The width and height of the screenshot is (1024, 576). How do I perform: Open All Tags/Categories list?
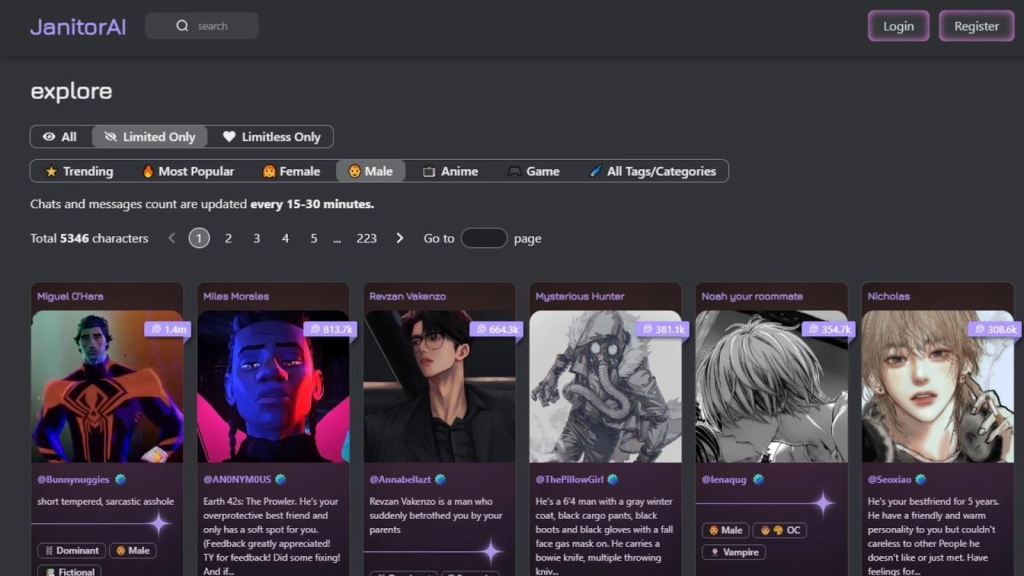pyautogui.click(x=652, y=171)
